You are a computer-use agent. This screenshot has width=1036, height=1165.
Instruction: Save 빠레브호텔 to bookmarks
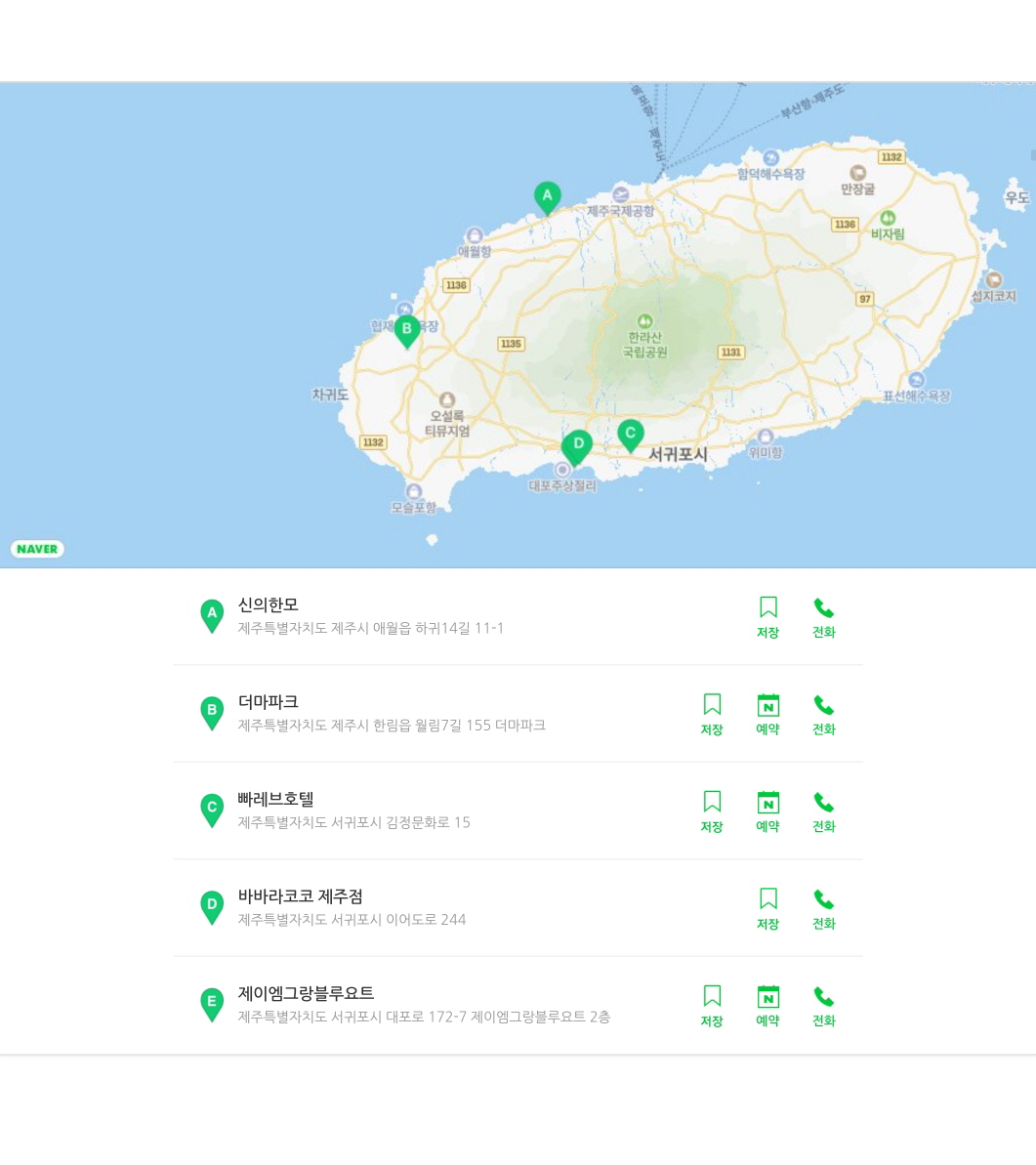coord(712,811)
